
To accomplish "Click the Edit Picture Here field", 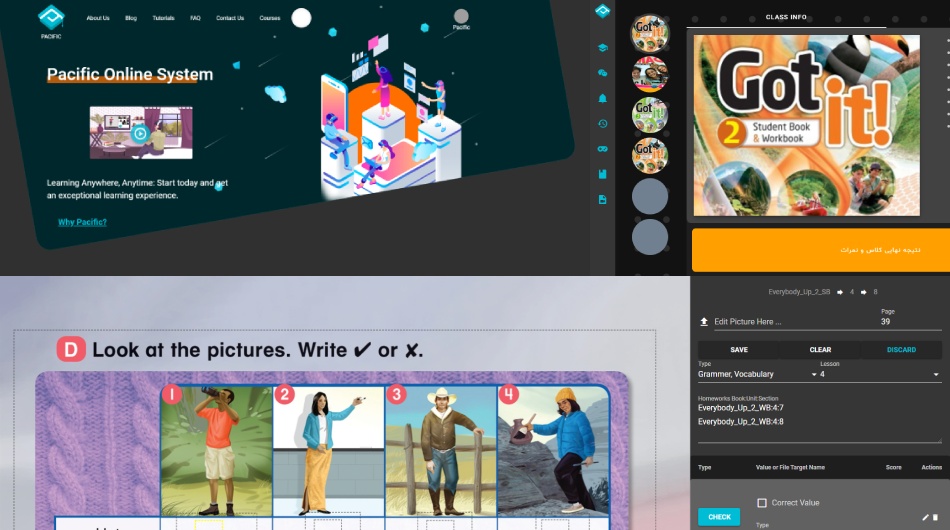I will [x=794, y=322].
